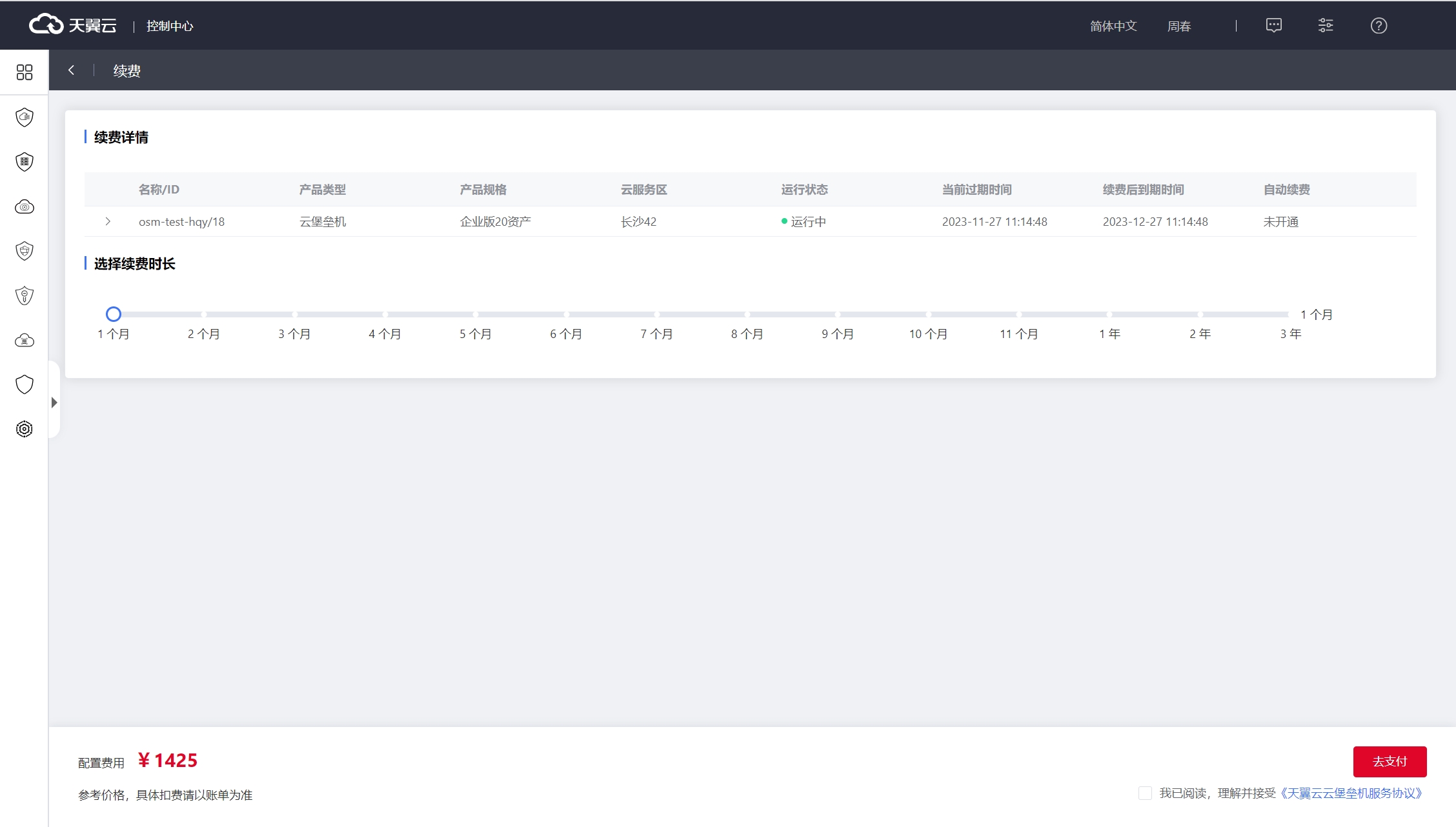
Task: Expand the osm-test-hqy/18 row details
Action: (108, 222)
